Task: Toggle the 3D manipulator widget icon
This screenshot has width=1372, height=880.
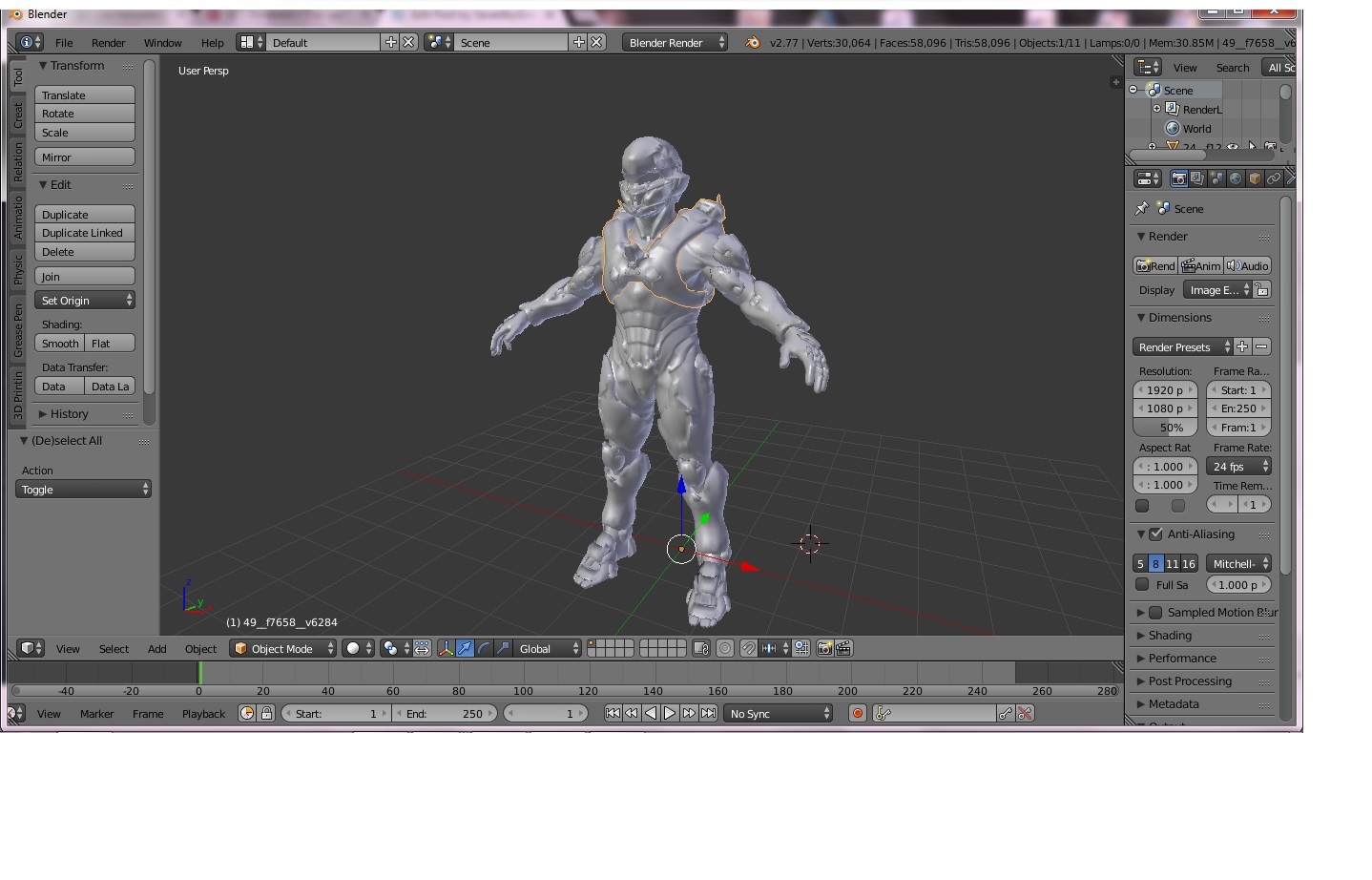Action: coord(446,648)
